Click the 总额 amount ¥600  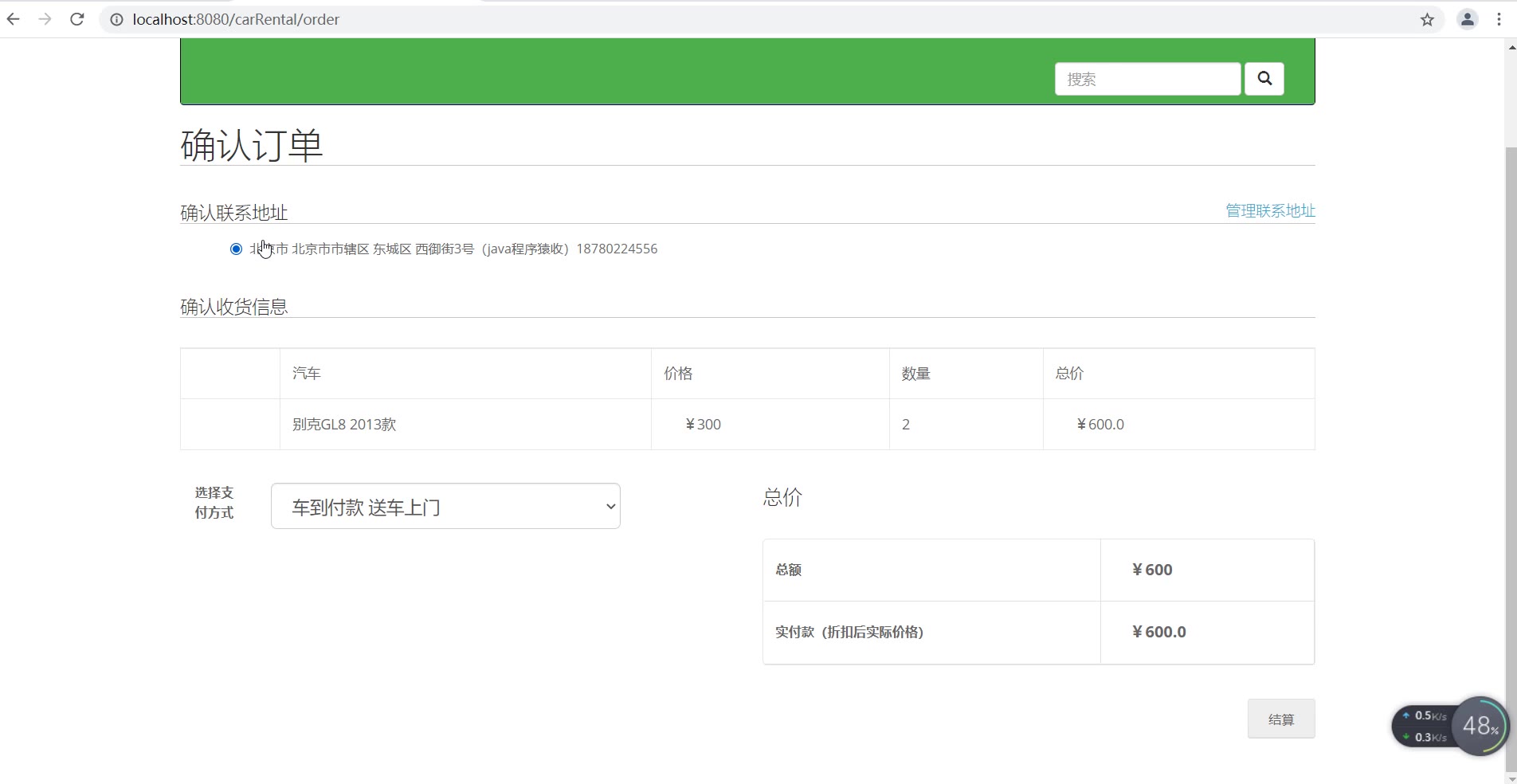(1152, 570)
